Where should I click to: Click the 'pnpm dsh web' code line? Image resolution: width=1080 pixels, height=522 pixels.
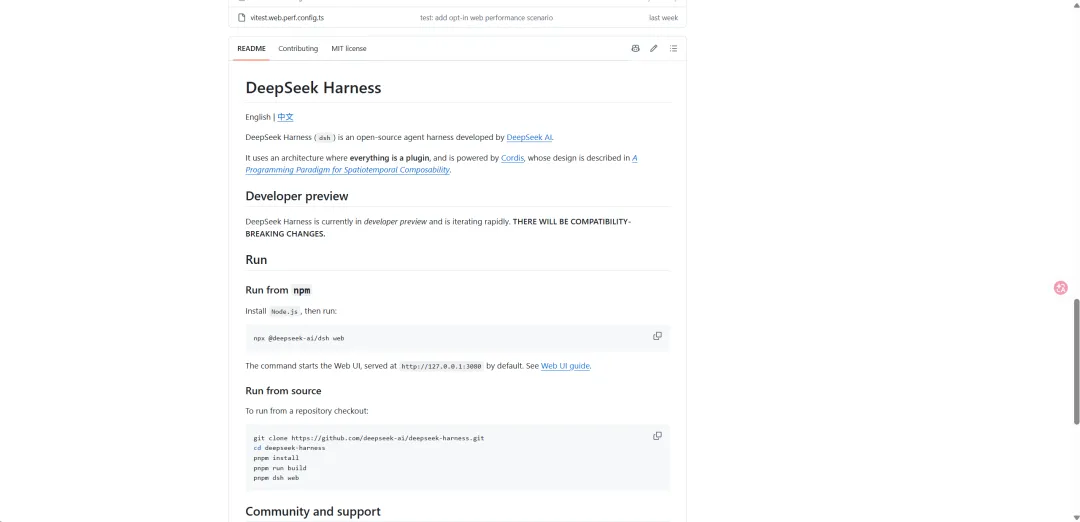tap(276, 477)
